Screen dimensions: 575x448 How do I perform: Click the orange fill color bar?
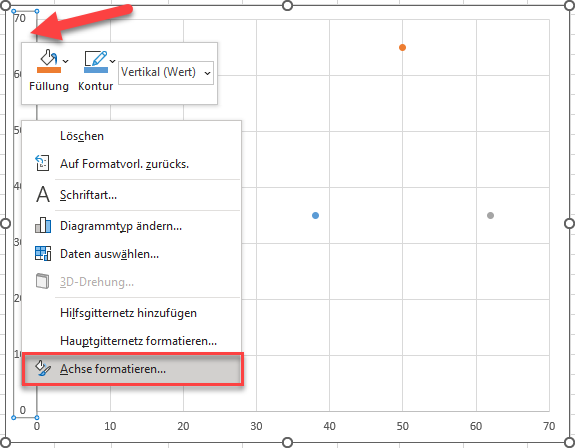[x=49, y=70]
